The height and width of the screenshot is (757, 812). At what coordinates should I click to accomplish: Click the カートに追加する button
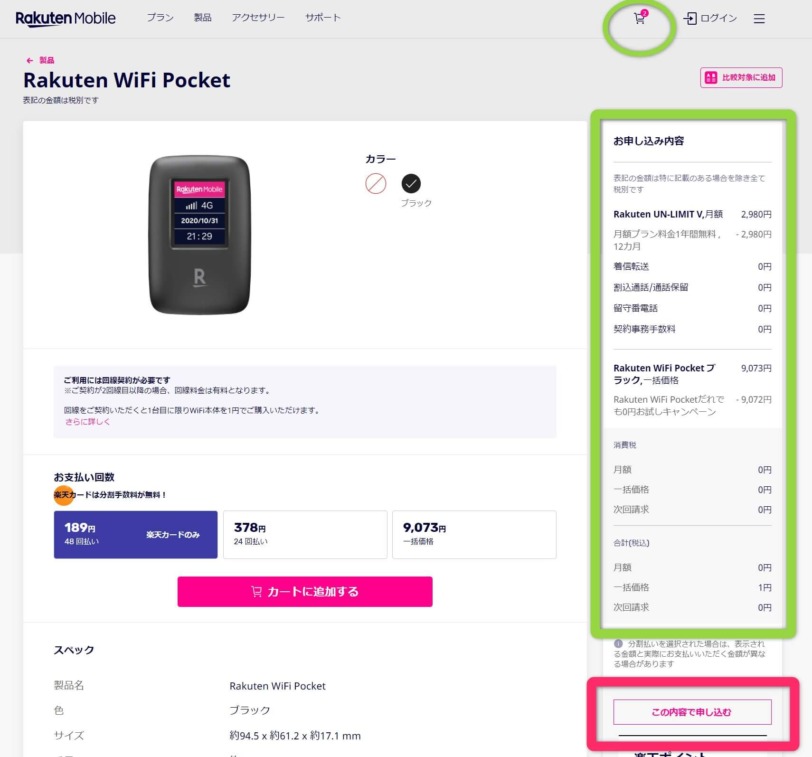tap(305, 591)
